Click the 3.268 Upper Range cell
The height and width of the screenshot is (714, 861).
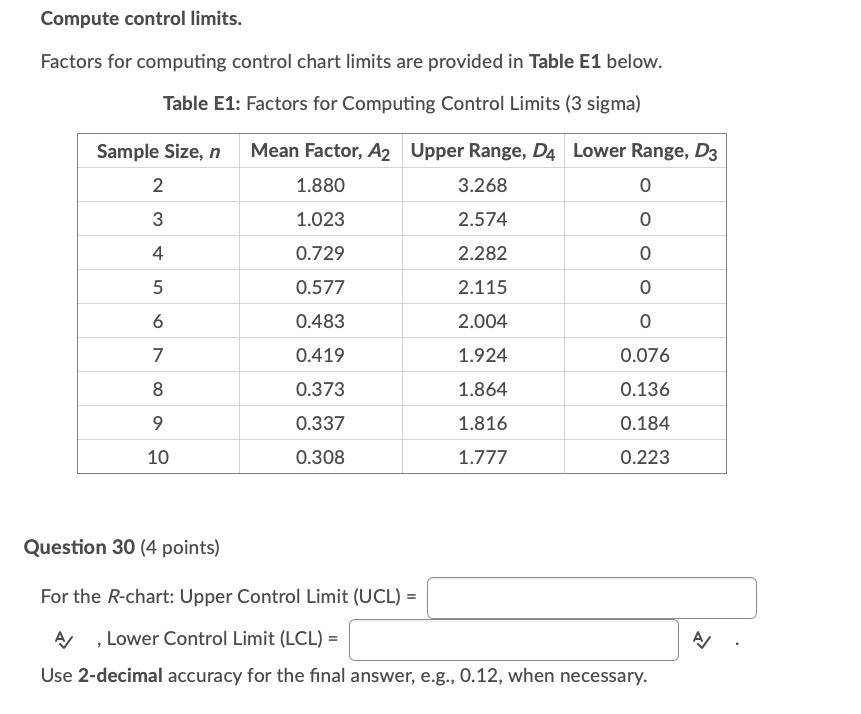pos(483,185)
